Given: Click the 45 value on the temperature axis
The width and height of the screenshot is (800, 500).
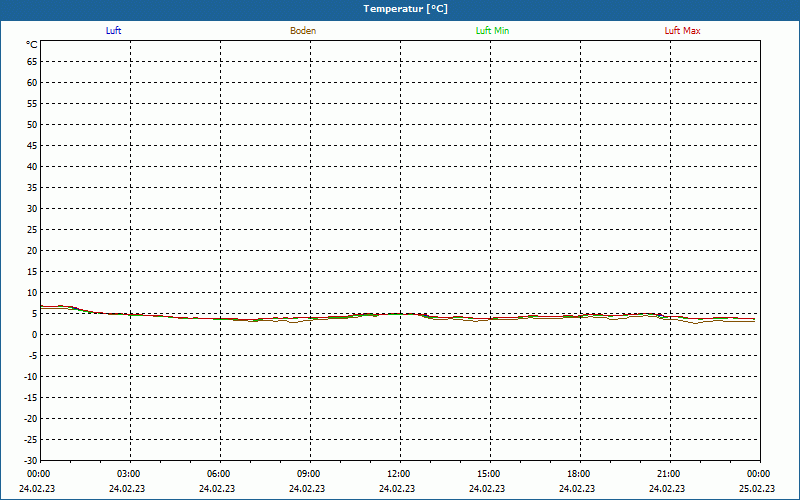Looking at the screenshot, I should 32,146.
